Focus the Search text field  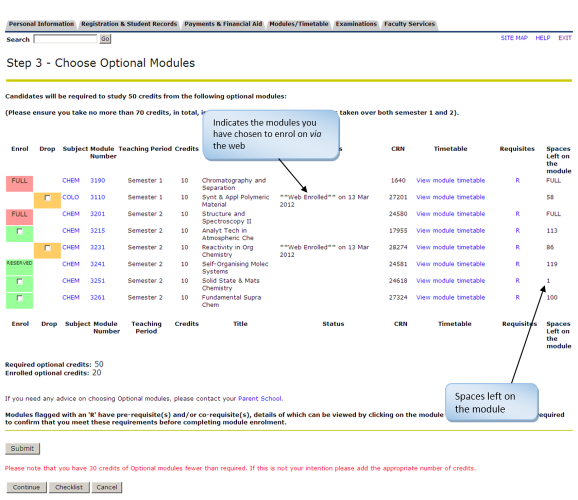coord(65,39)
